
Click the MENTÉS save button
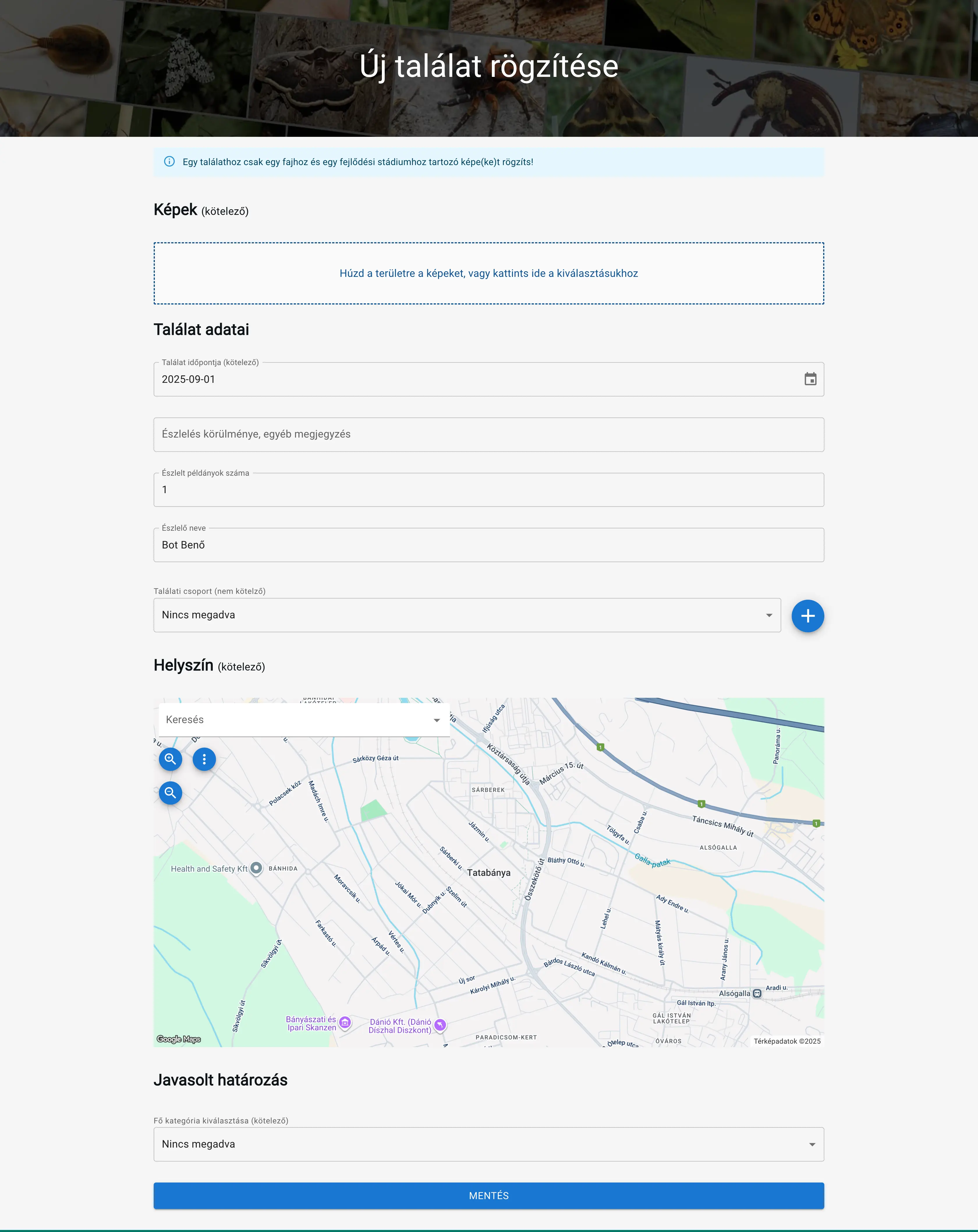click(x=488, y=1195)
